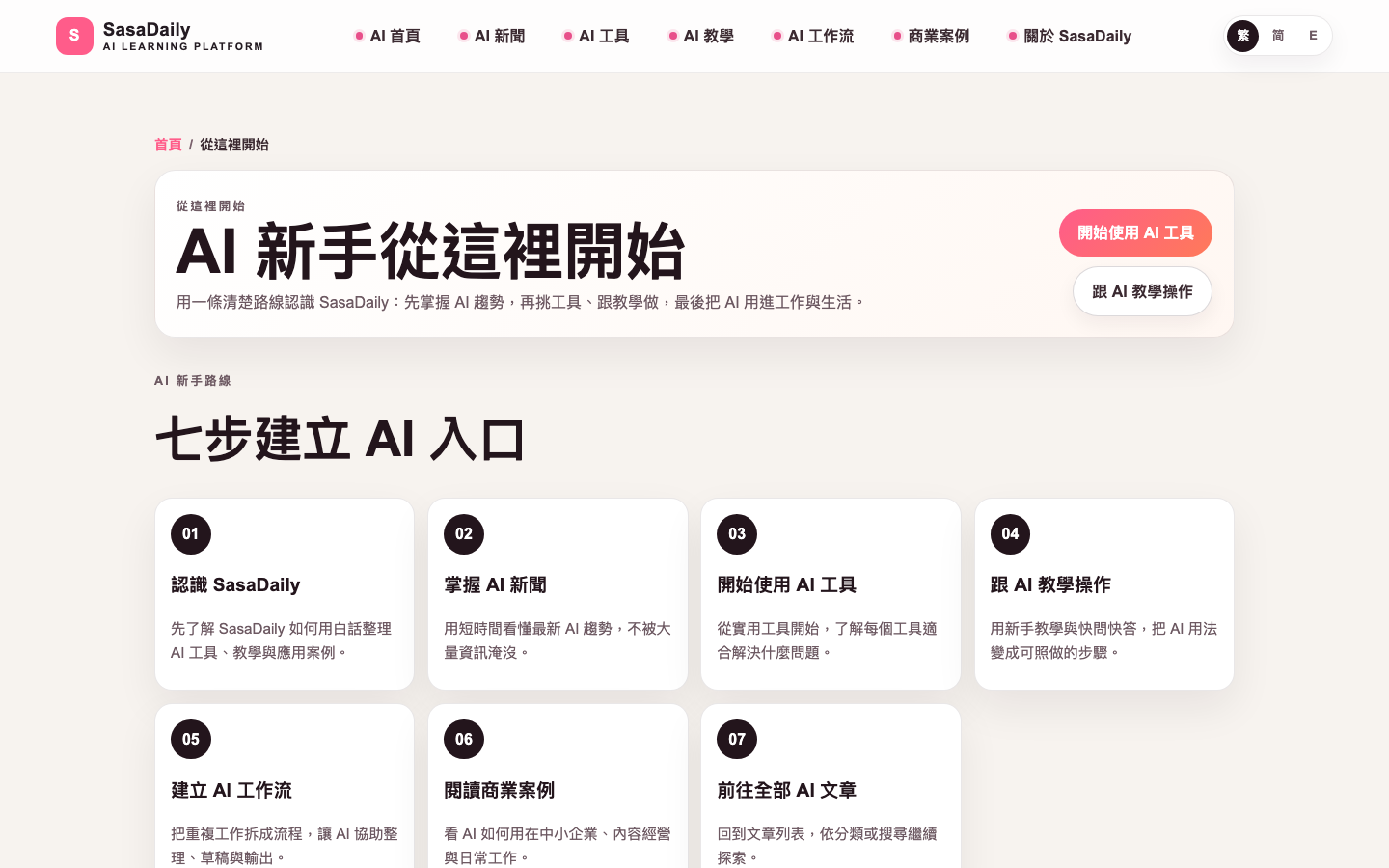
Task: Click the 04 step number badge
Action: 1010,534
